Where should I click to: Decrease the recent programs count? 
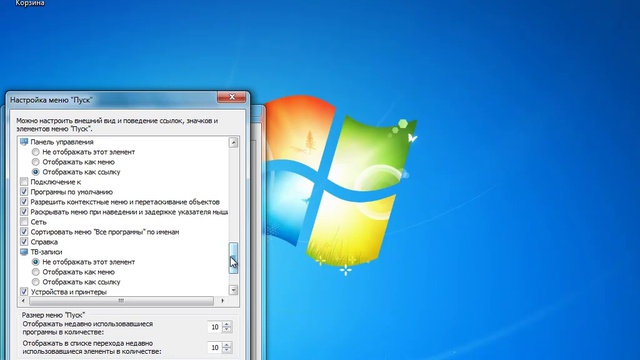(227, 330)
